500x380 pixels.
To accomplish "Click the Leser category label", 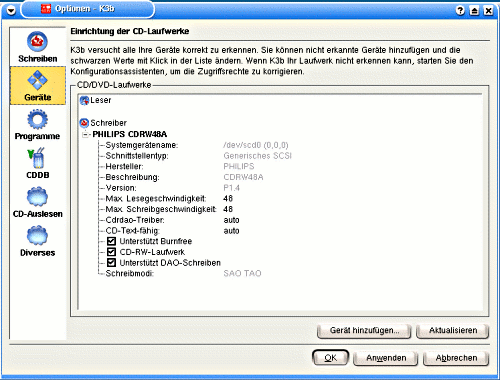I will [x=100, y=100].
